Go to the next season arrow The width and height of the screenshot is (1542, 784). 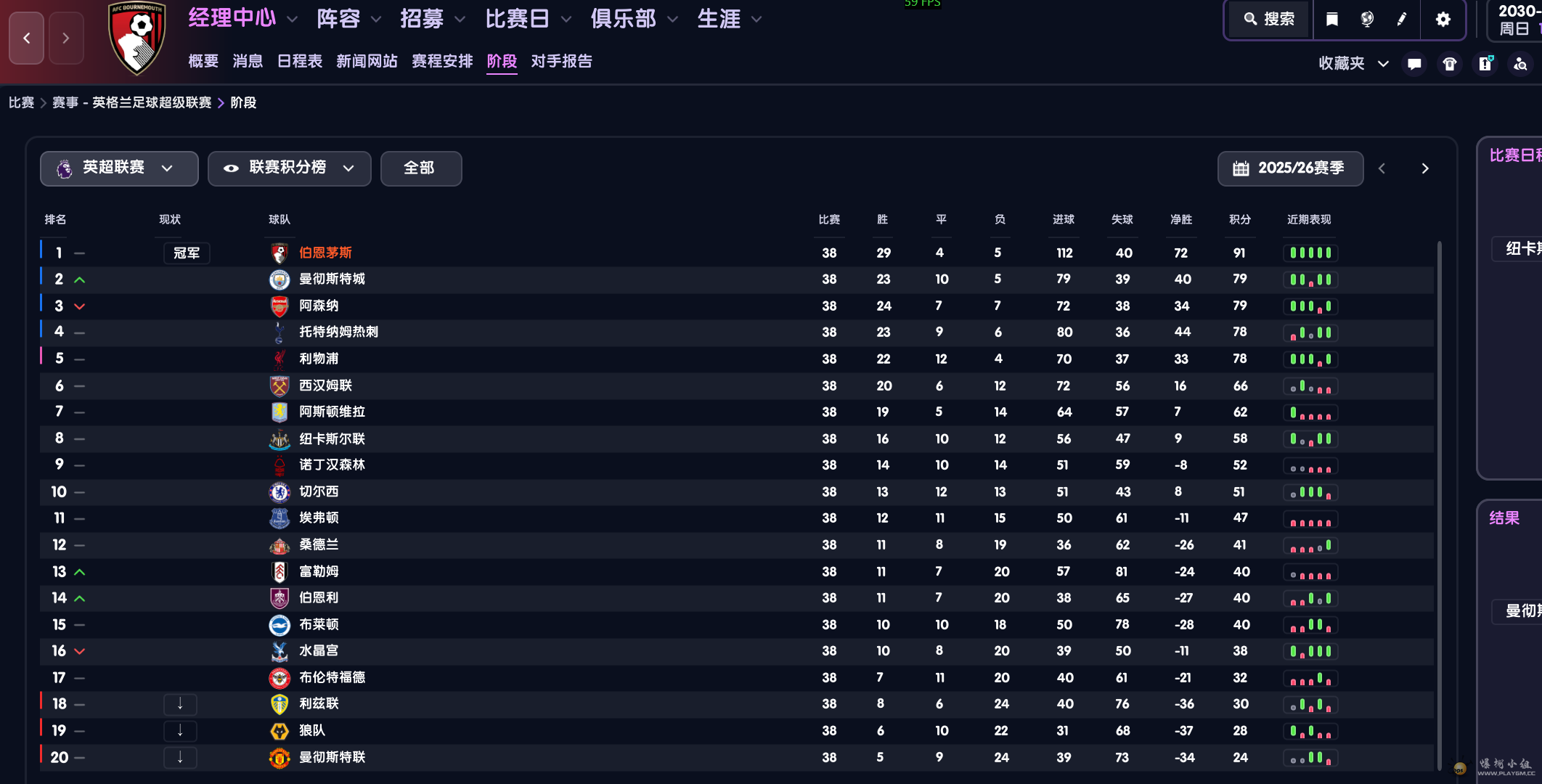(1425, 168)
